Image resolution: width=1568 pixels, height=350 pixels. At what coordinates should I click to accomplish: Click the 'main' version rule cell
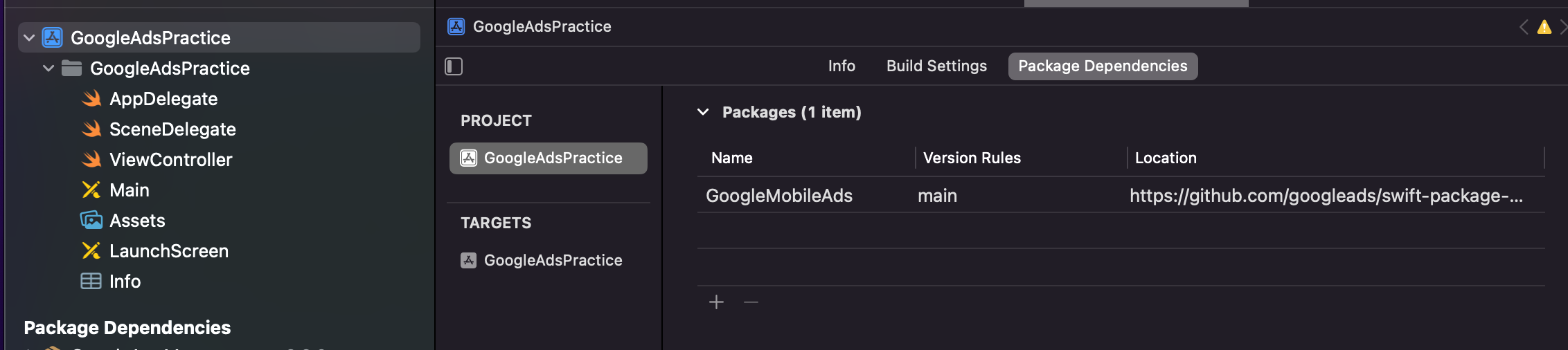point(937,196)
